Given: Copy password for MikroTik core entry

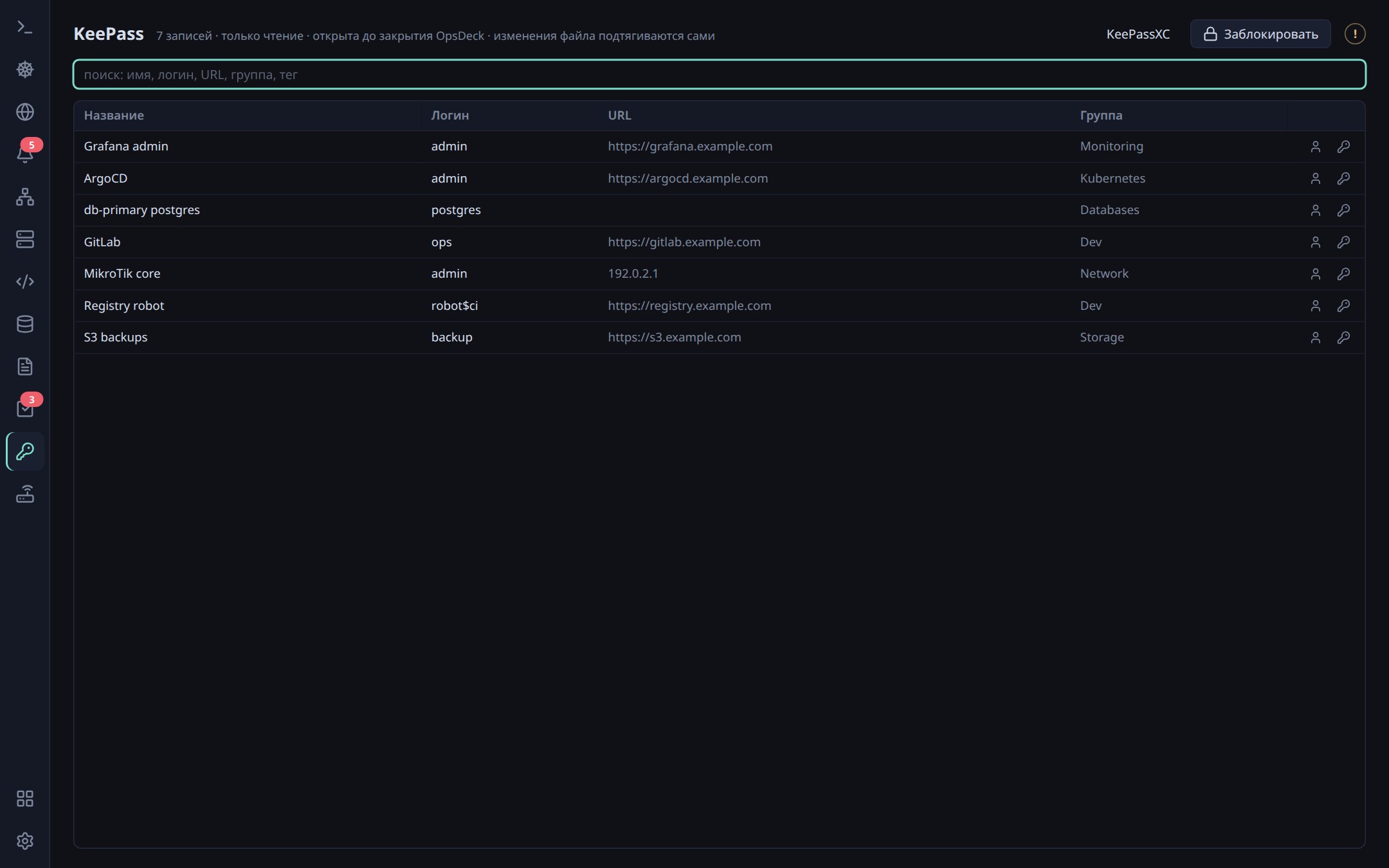Looking at the screenshot, I should point(1343,274).
